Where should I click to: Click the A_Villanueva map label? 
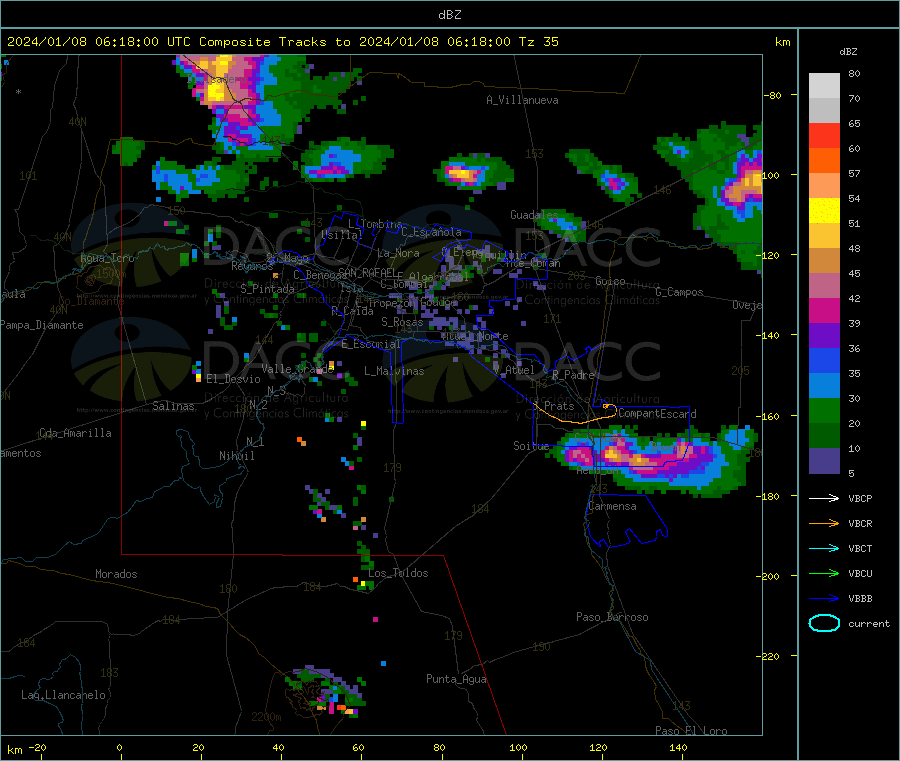[522, 100]
